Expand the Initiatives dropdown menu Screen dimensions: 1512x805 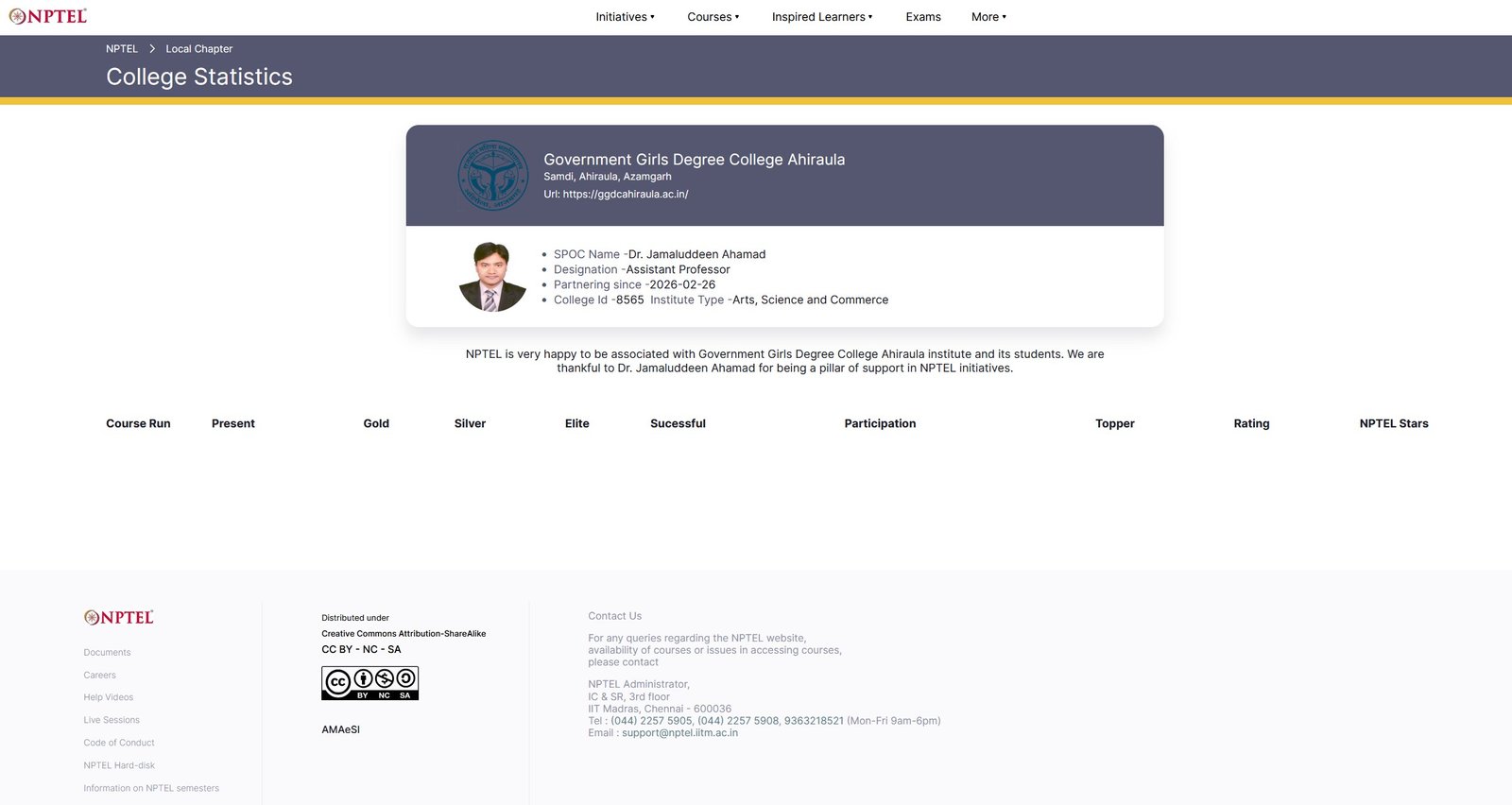pos(625,17)
